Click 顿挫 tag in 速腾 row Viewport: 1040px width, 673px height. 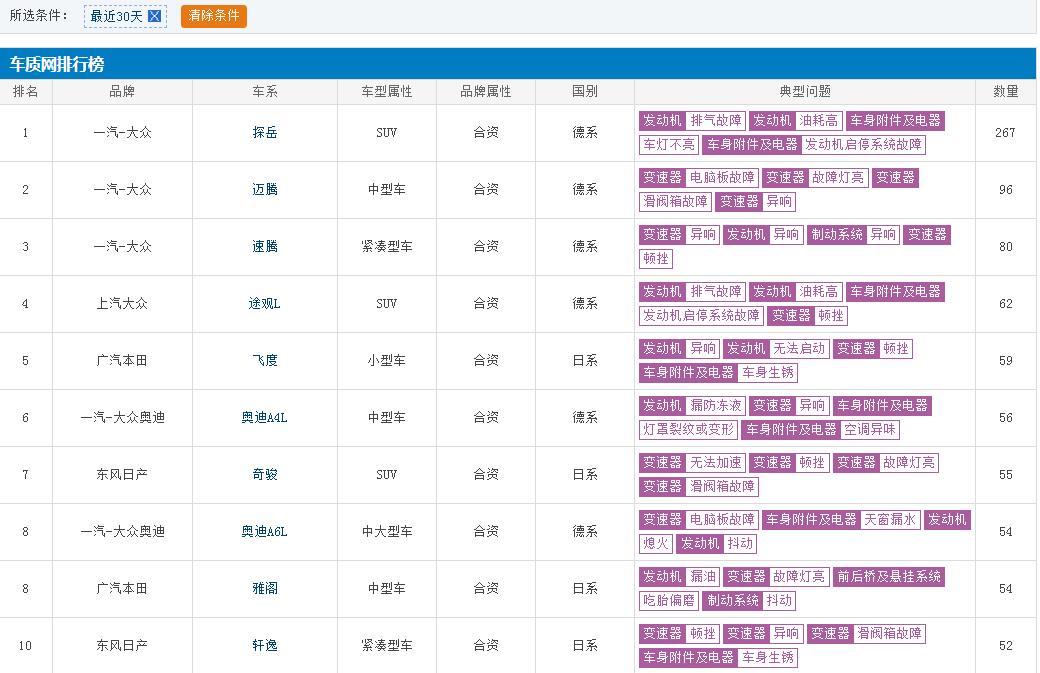click(656, 259)
